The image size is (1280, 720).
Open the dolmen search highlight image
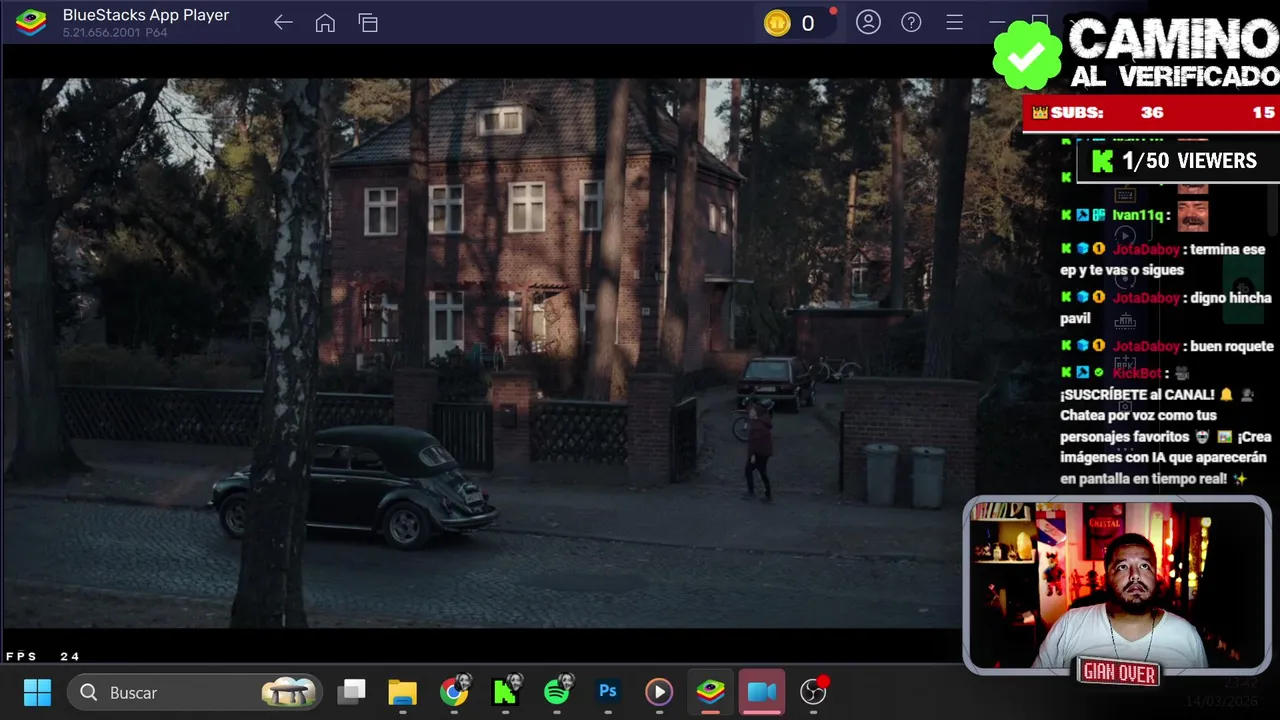click(288, 692)
